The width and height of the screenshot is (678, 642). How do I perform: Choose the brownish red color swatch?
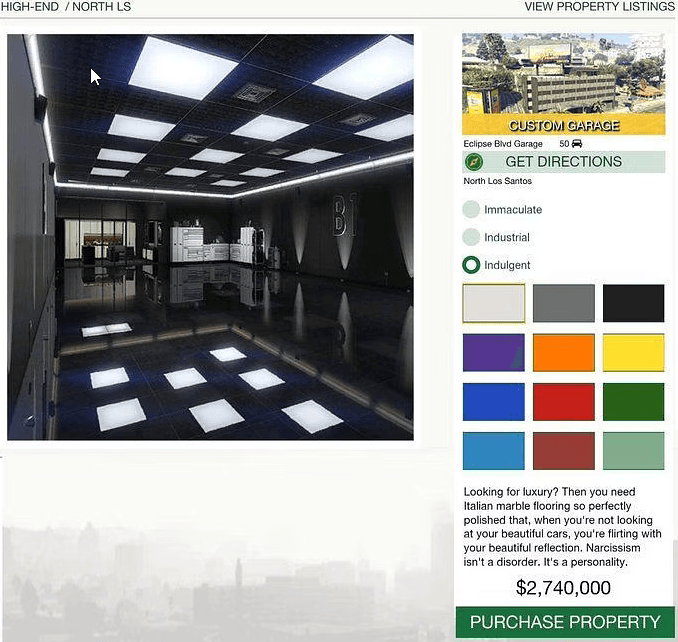point(563,451)
